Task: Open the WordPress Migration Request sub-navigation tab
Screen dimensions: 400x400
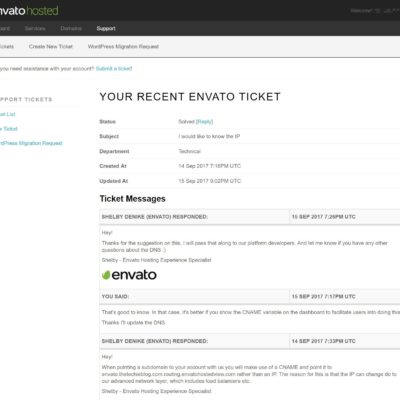Action: pos(123,47)
